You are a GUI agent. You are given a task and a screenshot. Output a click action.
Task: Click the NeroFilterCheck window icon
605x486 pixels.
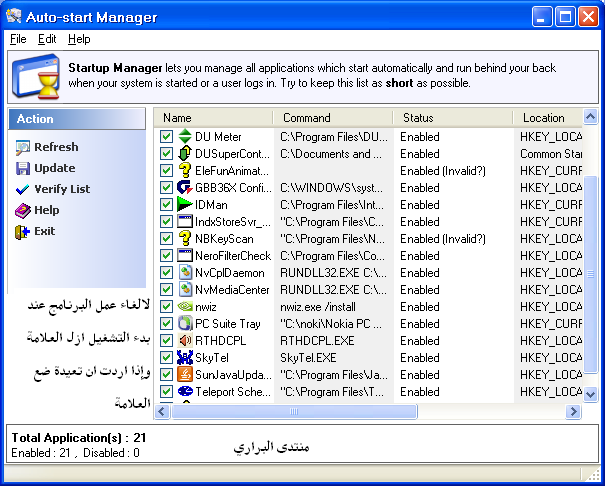tap(185, 255)
